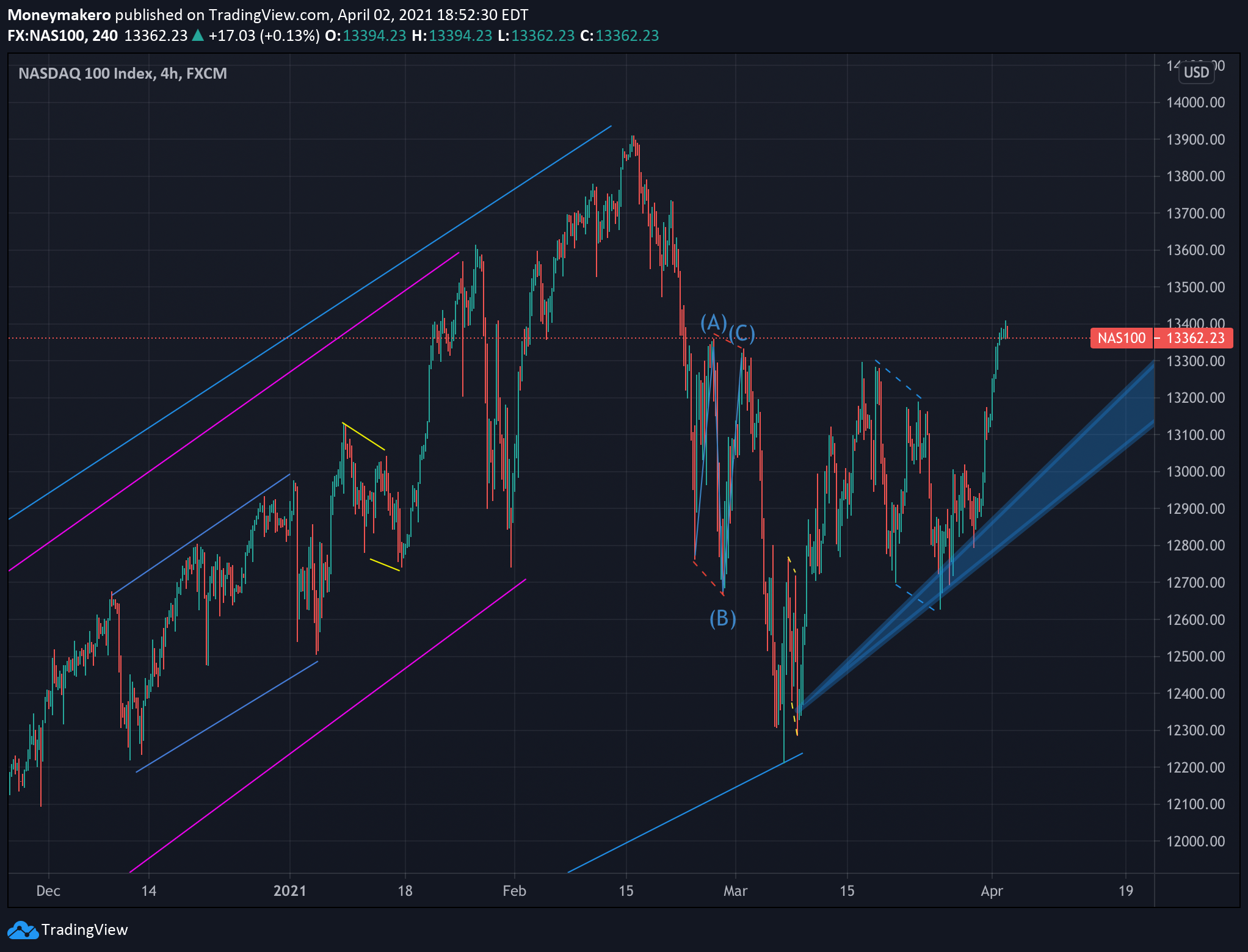The width and height of the screenshot is (1248, 952).
Task: Click the 13362.23 current price tag
Action: click(x=1194, y=338)
